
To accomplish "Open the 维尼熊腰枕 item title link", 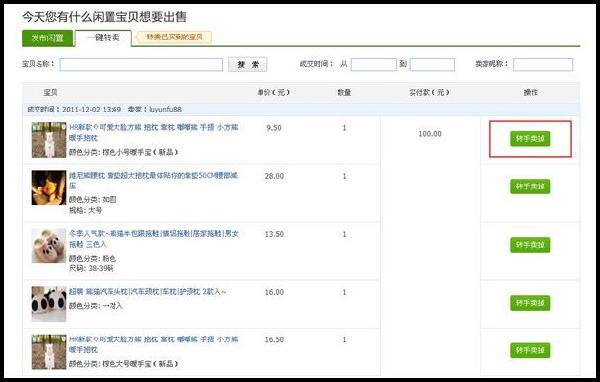I will coord(153,181).
